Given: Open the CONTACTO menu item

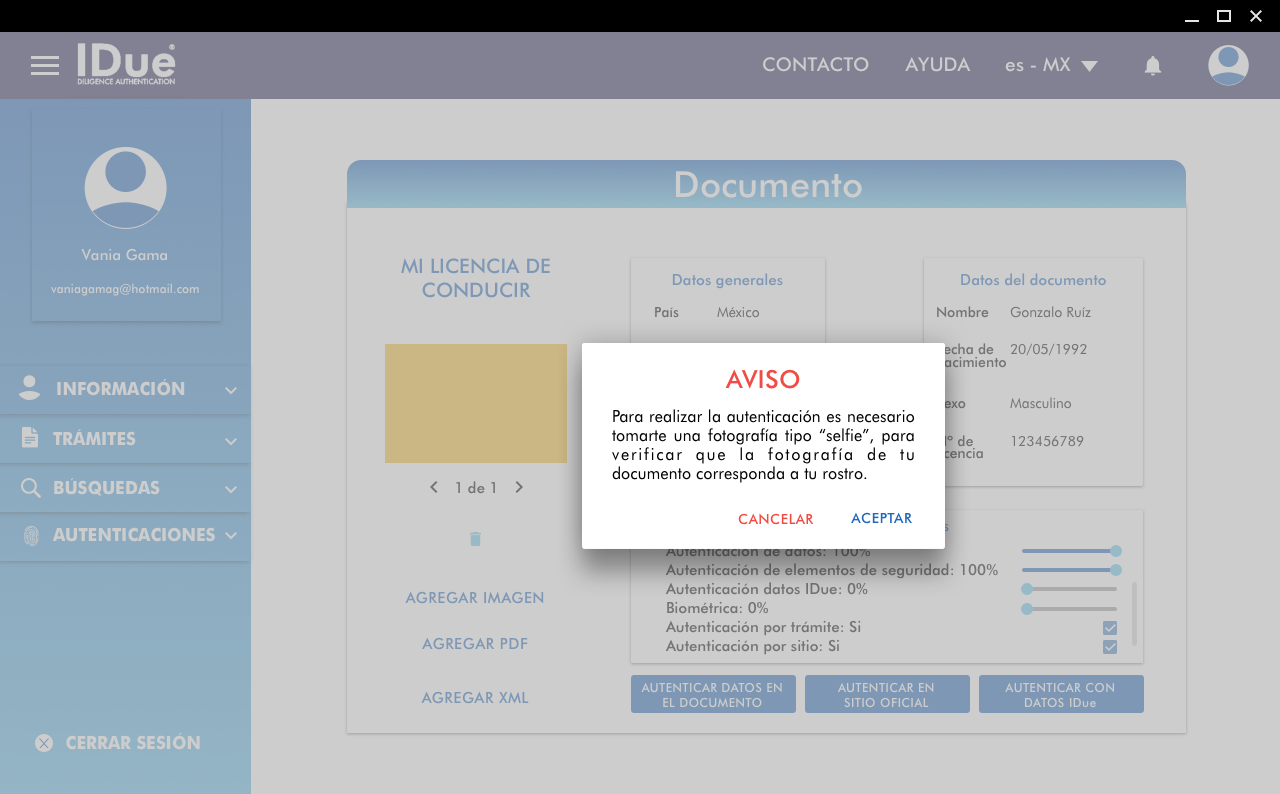Looking at the screenshot, I should coord(815,65).
